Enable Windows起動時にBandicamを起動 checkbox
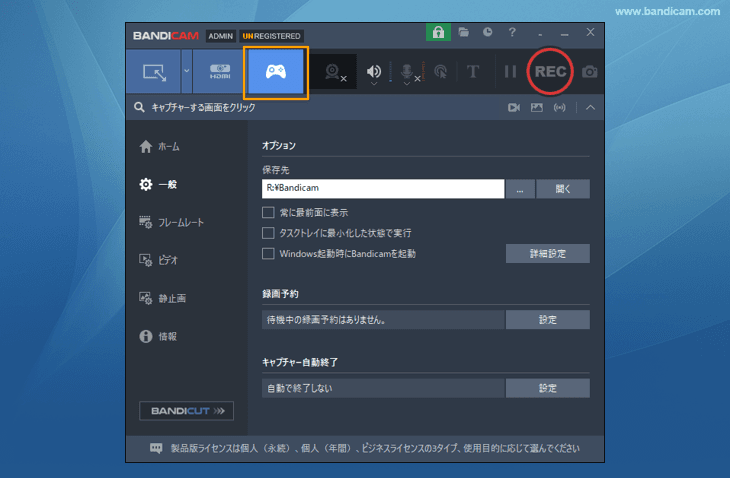The image size is (730, 478). click(268, 254)
